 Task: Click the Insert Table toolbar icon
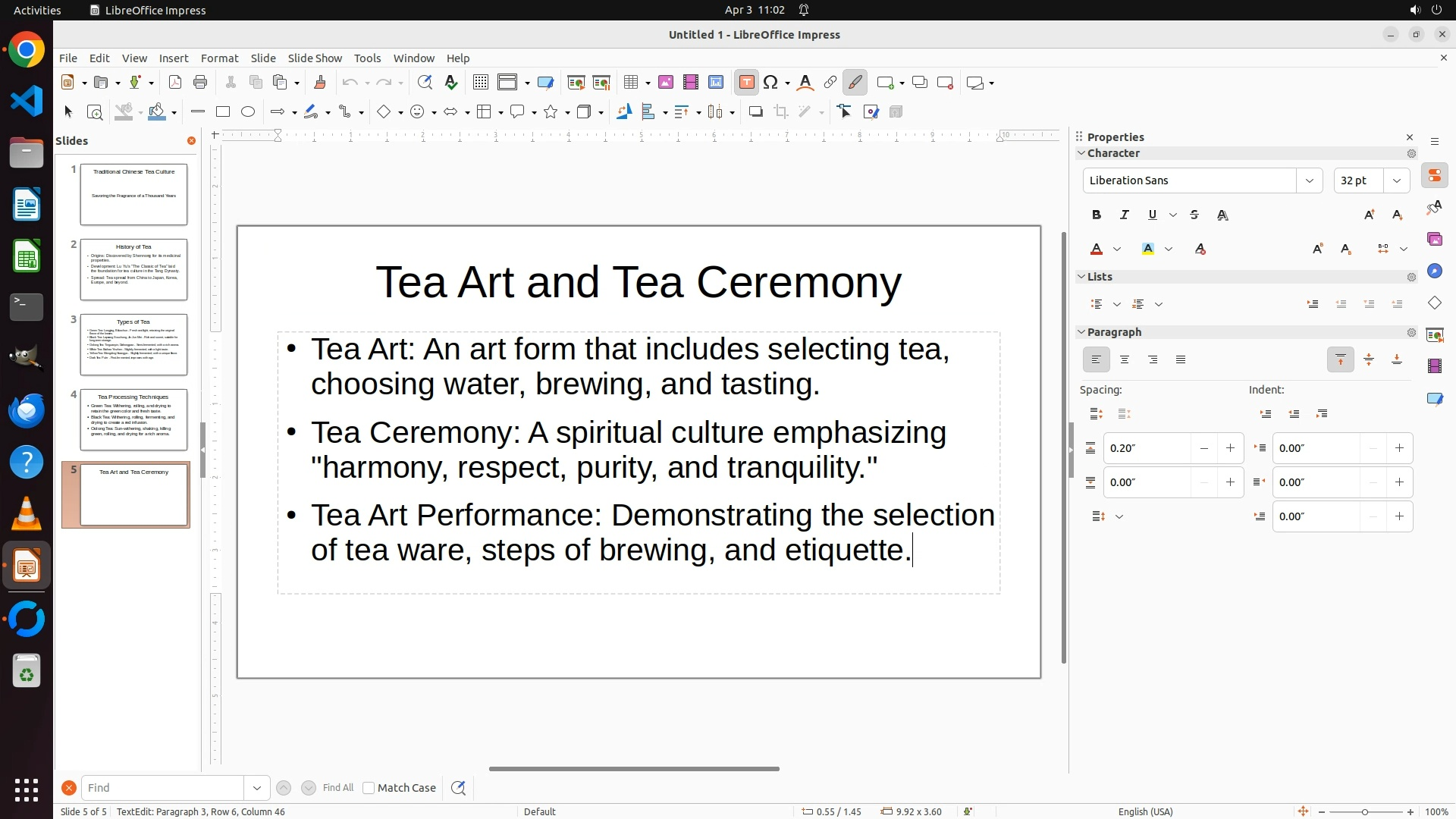pos(630,83)
